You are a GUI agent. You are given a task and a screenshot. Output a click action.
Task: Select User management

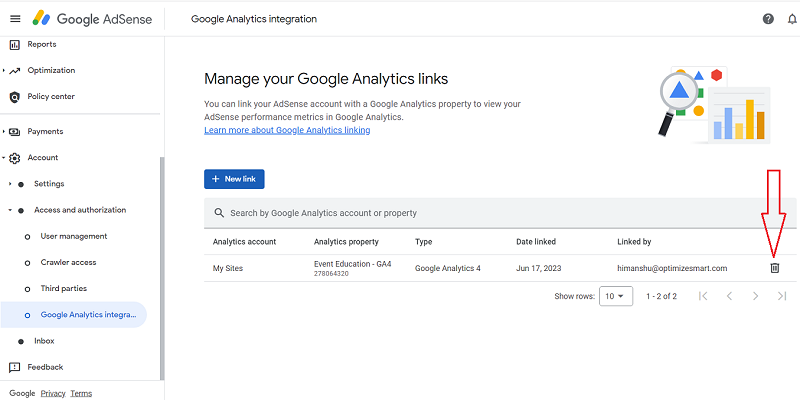pos(74,236)
